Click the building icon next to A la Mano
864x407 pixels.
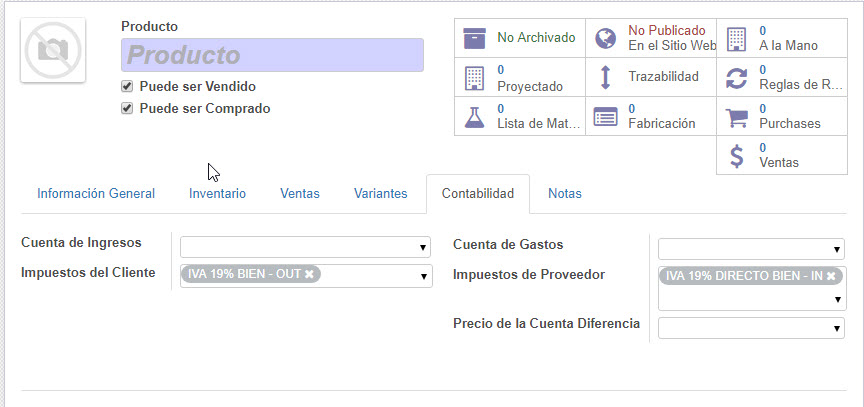click(736, 38)
